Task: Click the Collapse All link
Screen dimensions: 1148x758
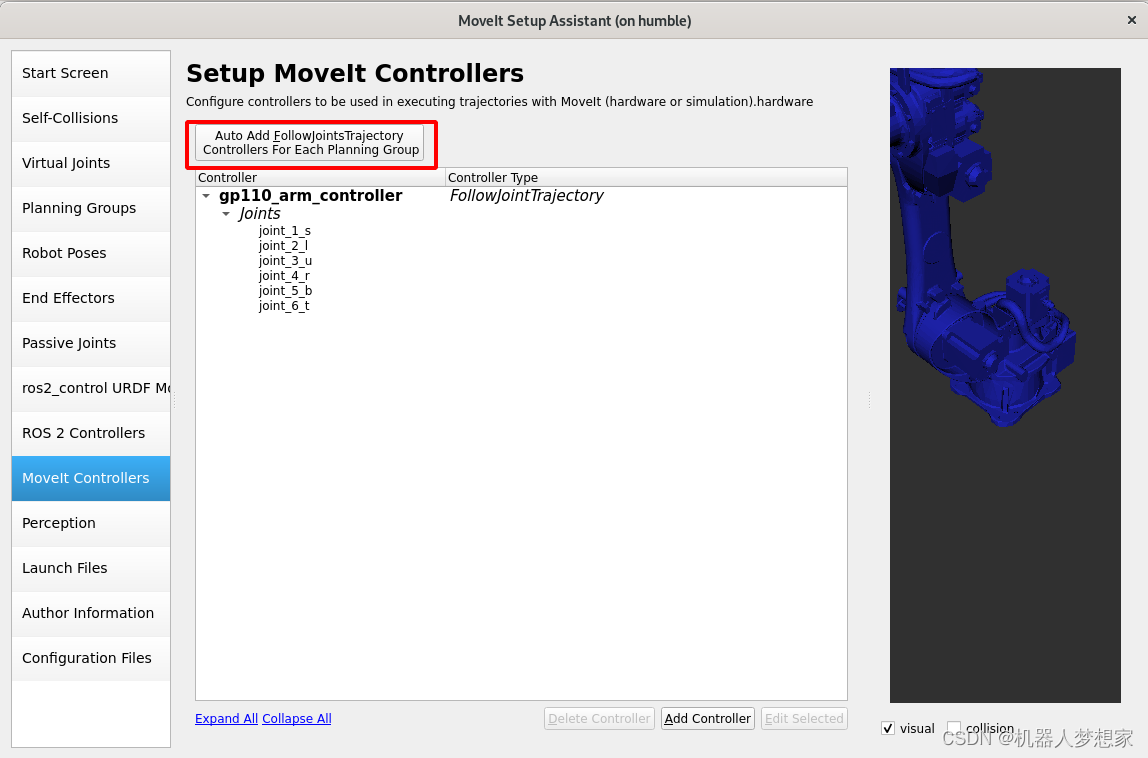Action: (x=296, y=718)
